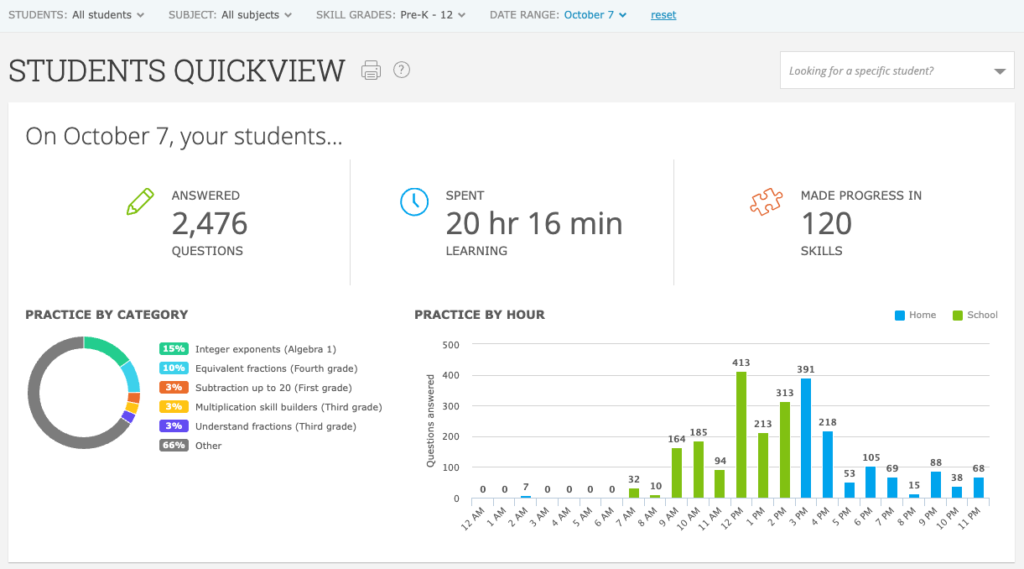The width and height of the screenshot is (1024, 569).
Task: Open the help question mark icon
Action: (402, 70)
